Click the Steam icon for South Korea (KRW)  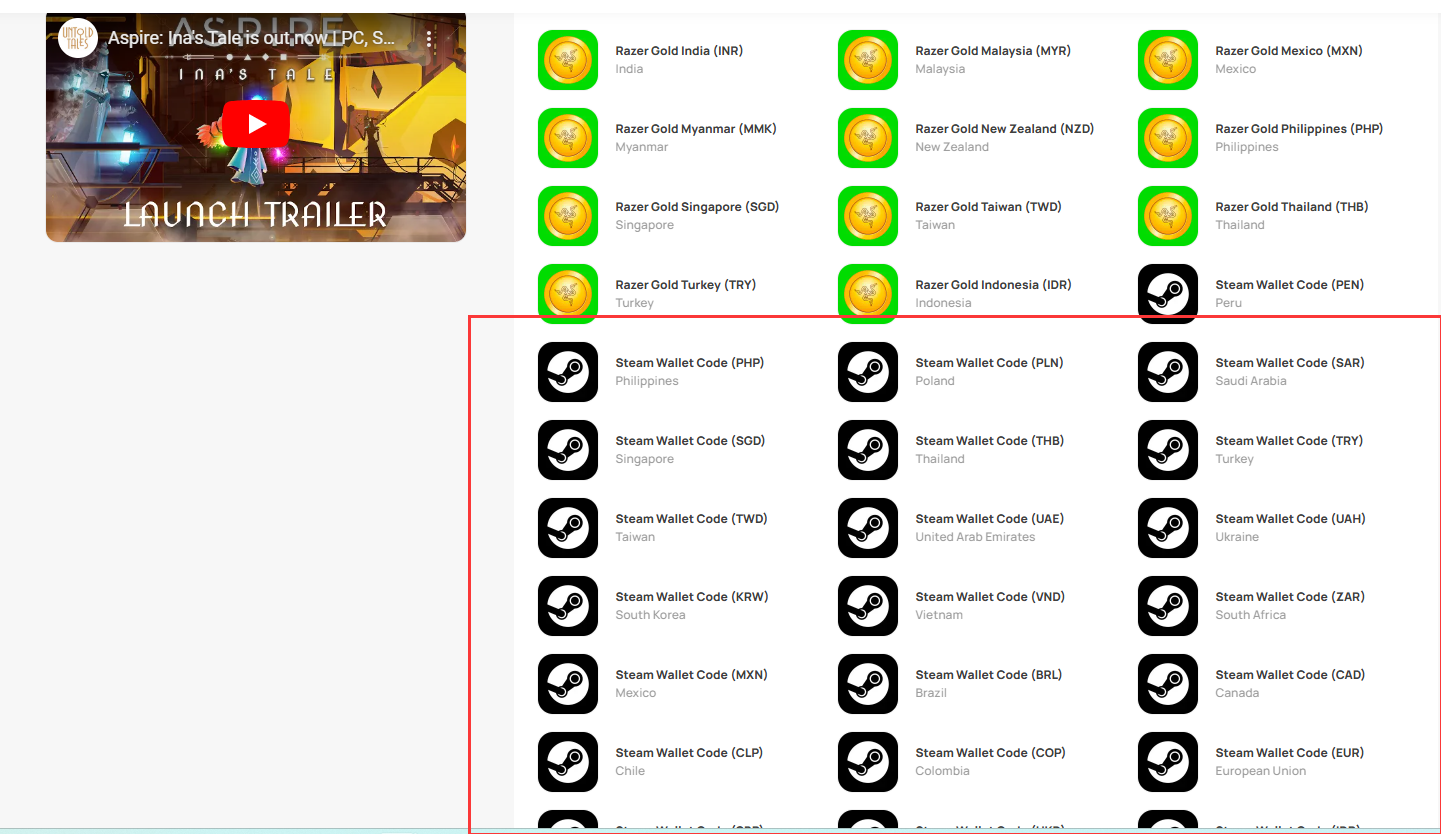tap(568, 606)
